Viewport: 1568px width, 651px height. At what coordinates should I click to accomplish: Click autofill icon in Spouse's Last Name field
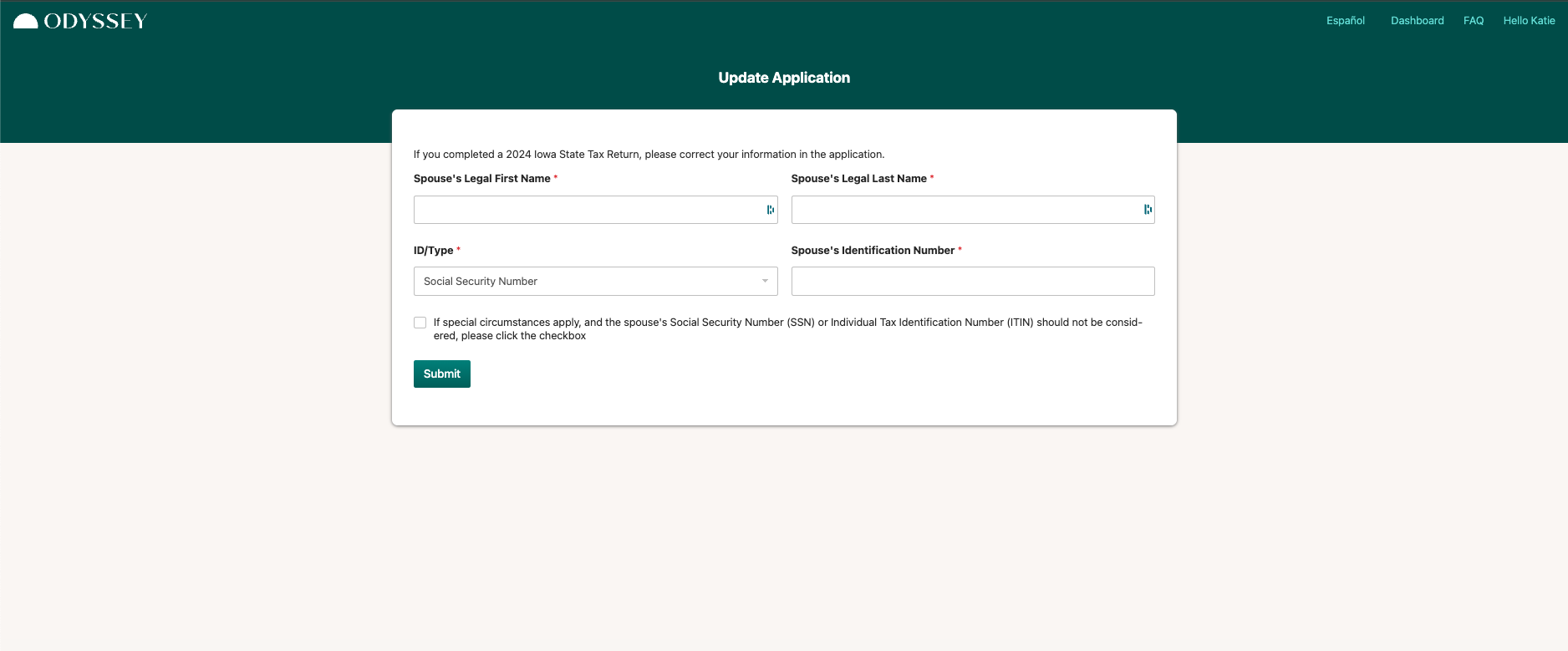coord(1148,210)
